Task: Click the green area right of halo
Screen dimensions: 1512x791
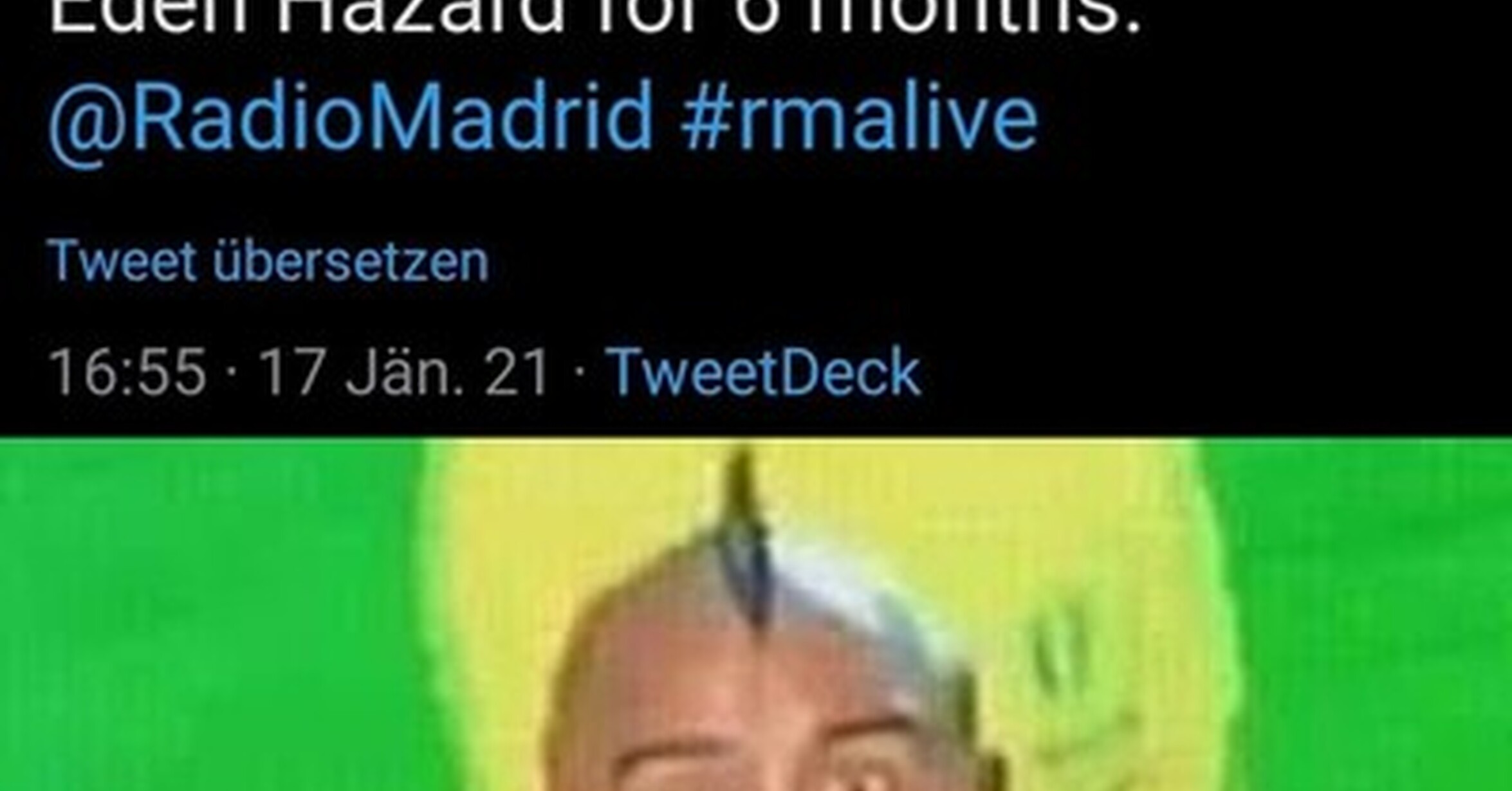Action: coord(1377,615)
